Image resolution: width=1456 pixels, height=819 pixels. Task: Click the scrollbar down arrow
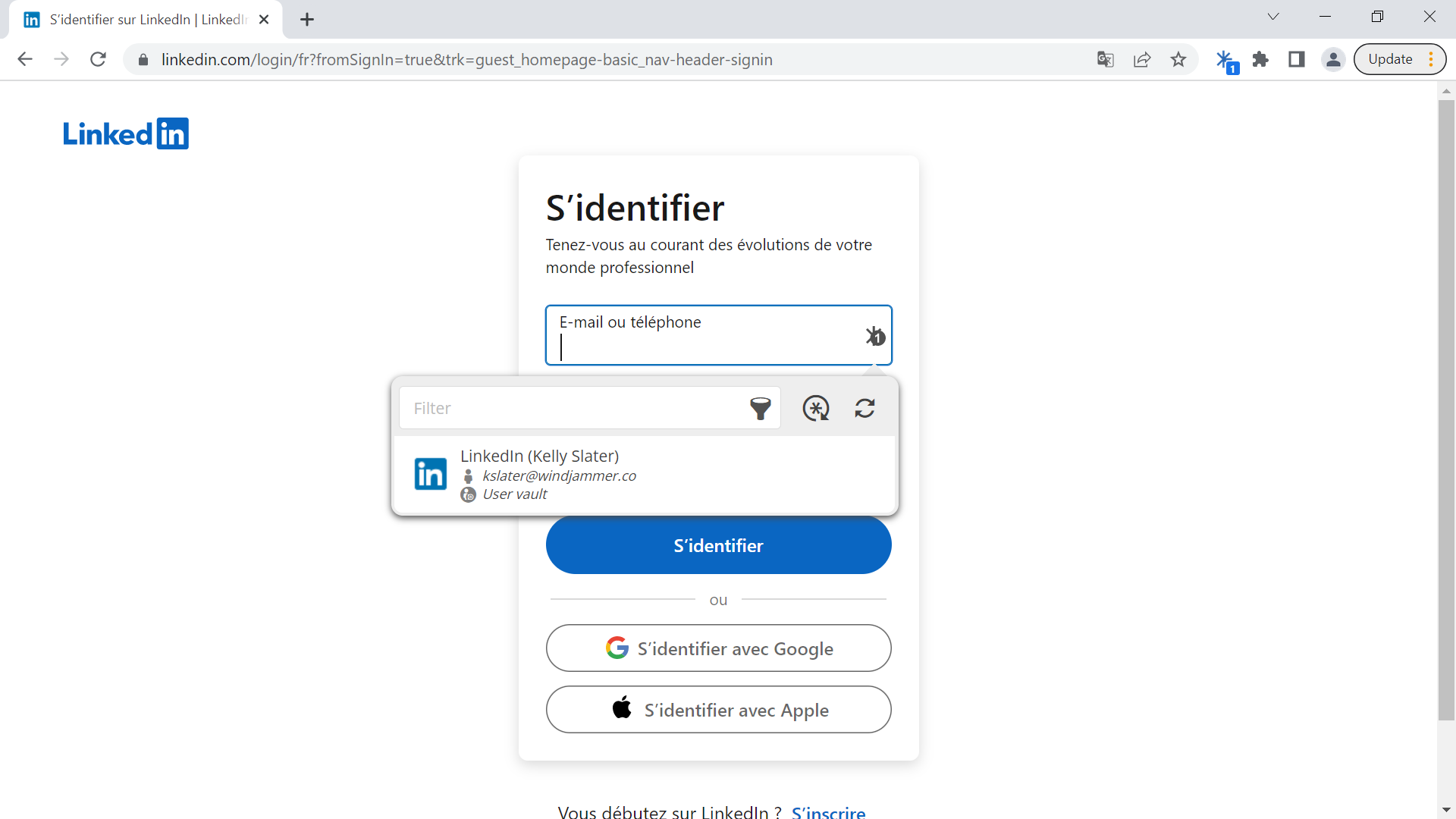coord(1446,810)
